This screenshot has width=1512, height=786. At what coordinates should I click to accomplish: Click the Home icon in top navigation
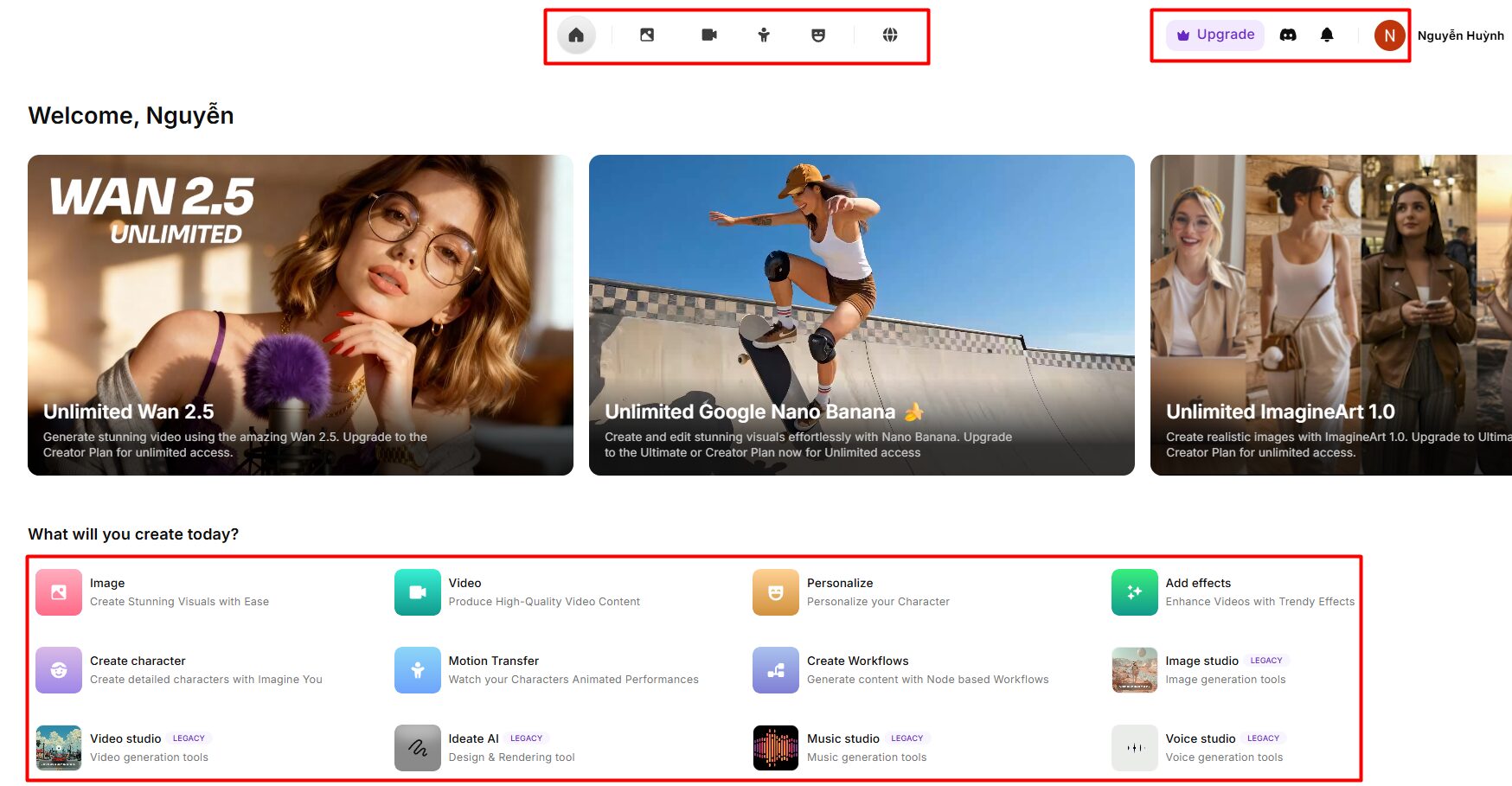(x=576, y=35)
